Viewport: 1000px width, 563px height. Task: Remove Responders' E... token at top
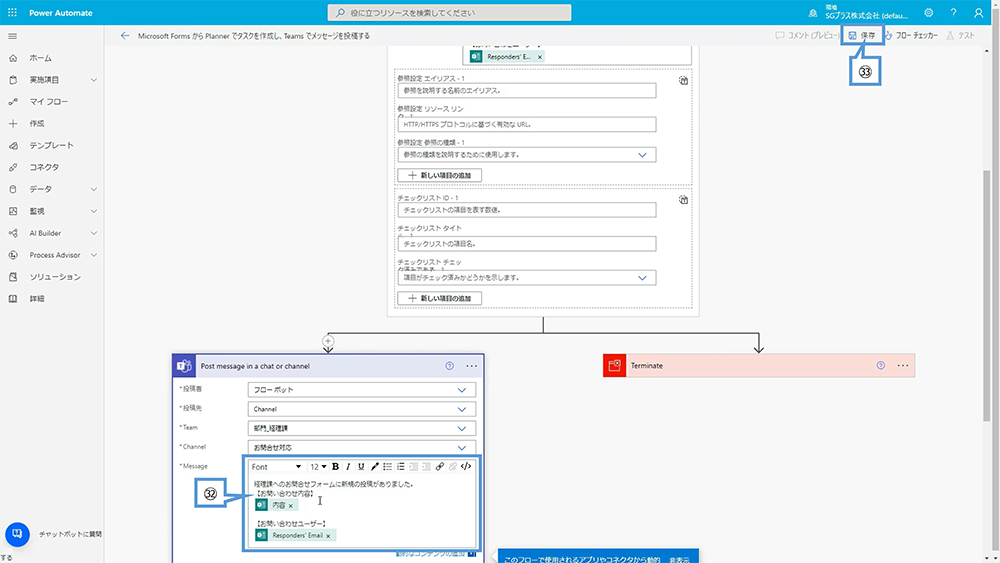pyautogui.click(x=540, y=57)
